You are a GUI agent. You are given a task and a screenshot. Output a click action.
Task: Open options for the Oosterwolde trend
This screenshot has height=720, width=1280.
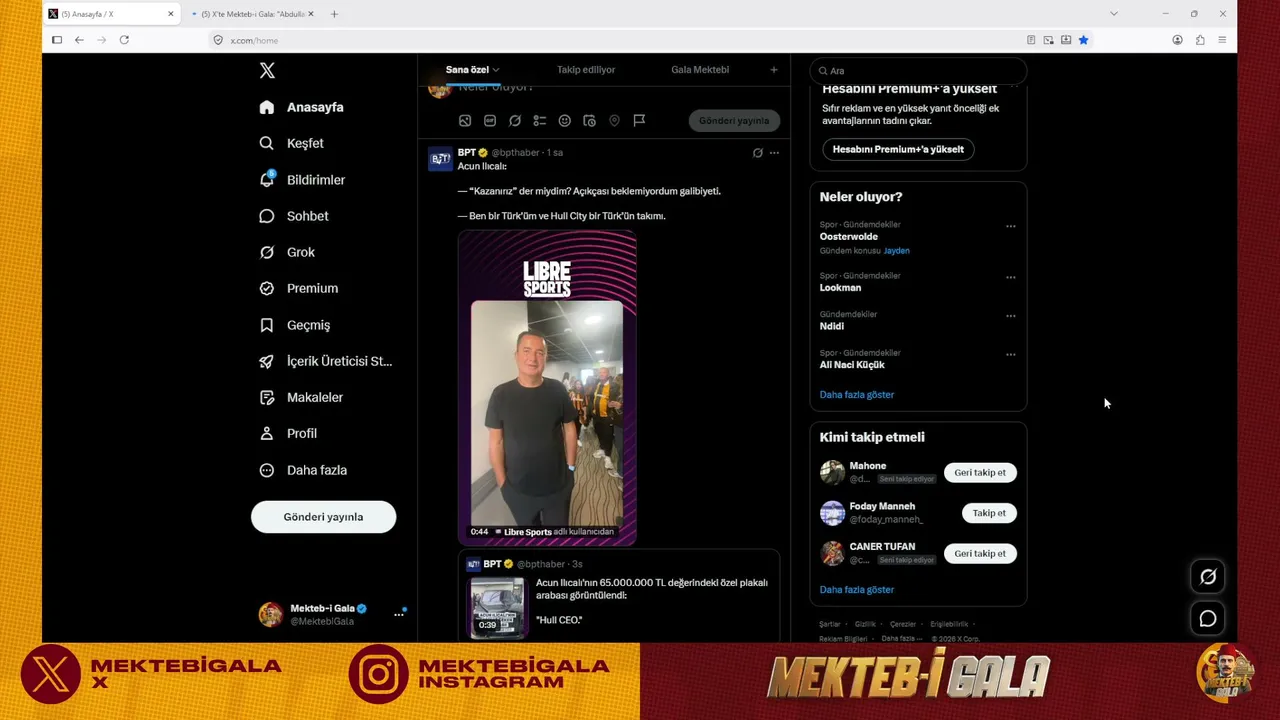1011,226
